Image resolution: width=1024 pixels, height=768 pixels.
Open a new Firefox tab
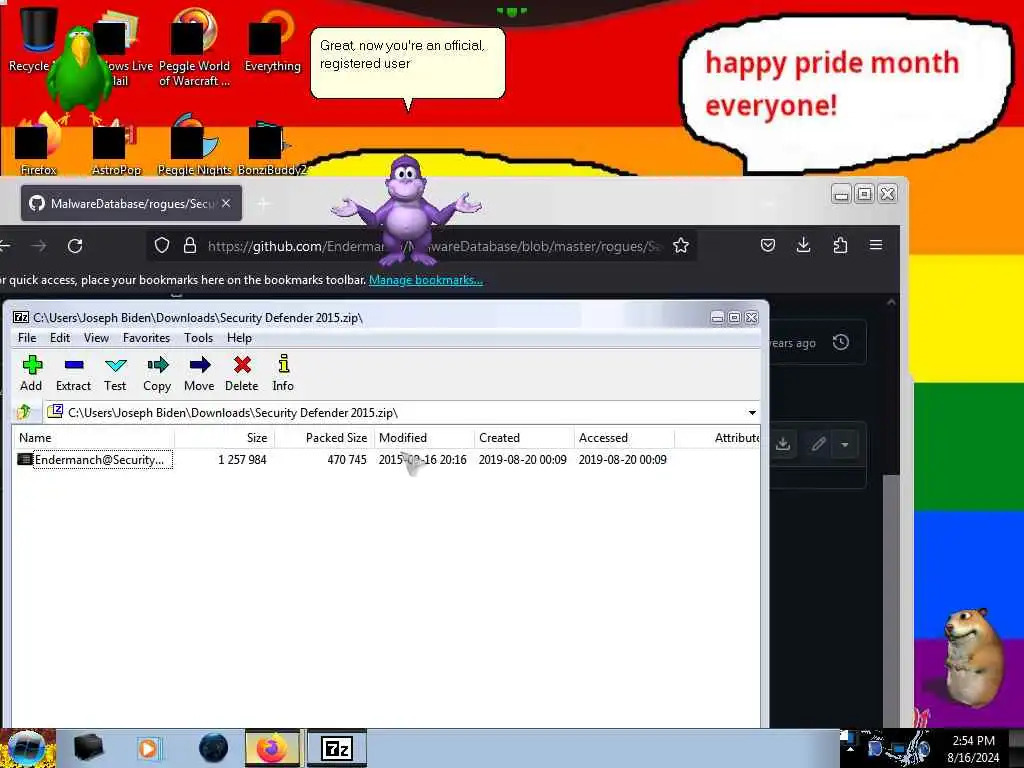point(263,204)
